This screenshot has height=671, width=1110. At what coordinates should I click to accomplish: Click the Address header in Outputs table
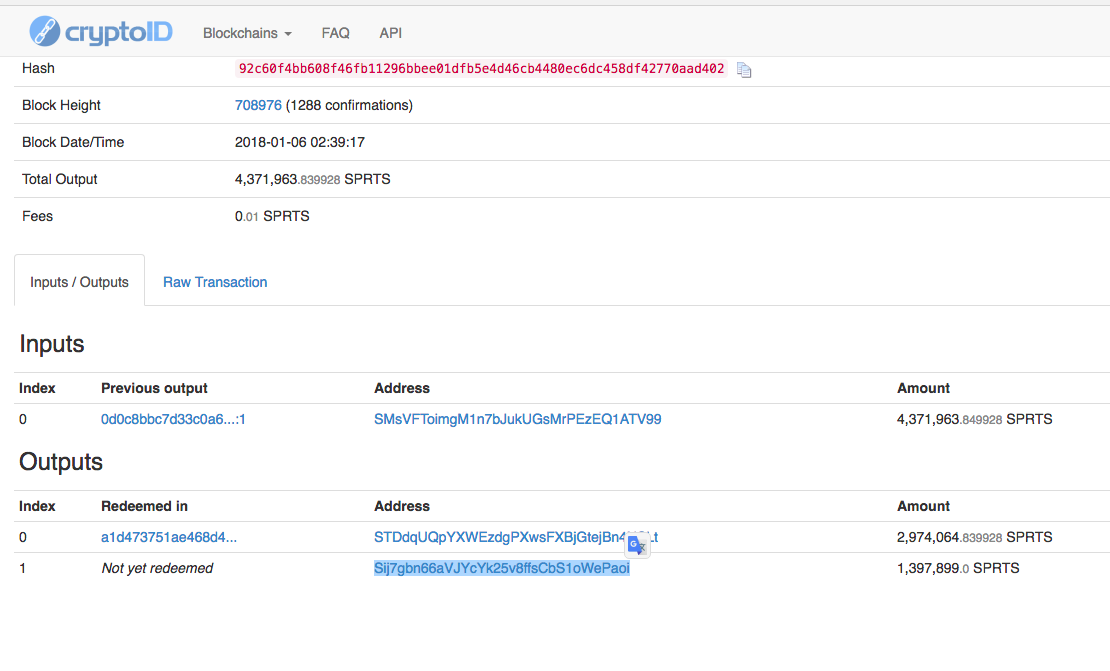pyautogui.click(x=402, y=506)
